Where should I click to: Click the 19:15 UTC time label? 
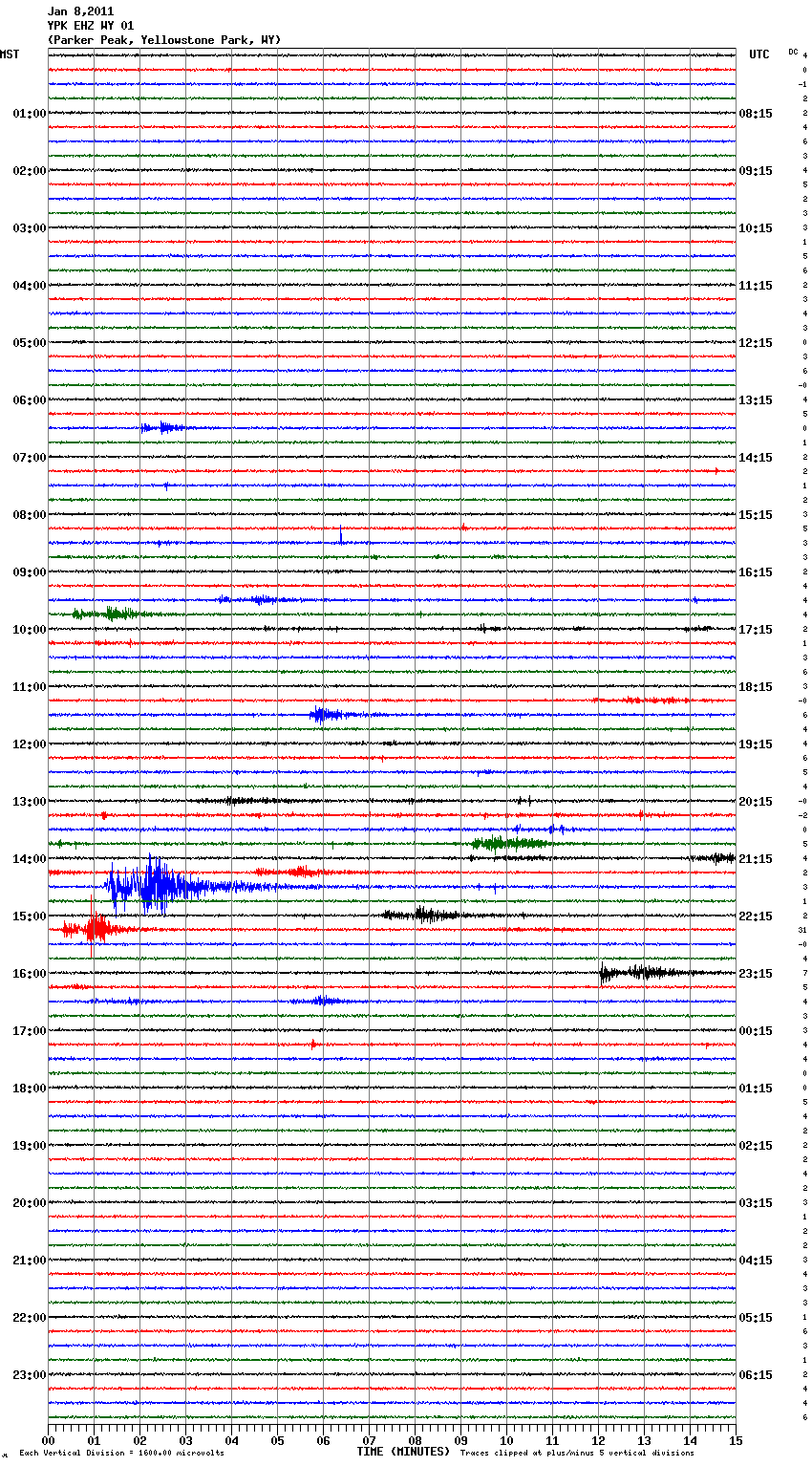pyautogui.click(x=756, y=744)
